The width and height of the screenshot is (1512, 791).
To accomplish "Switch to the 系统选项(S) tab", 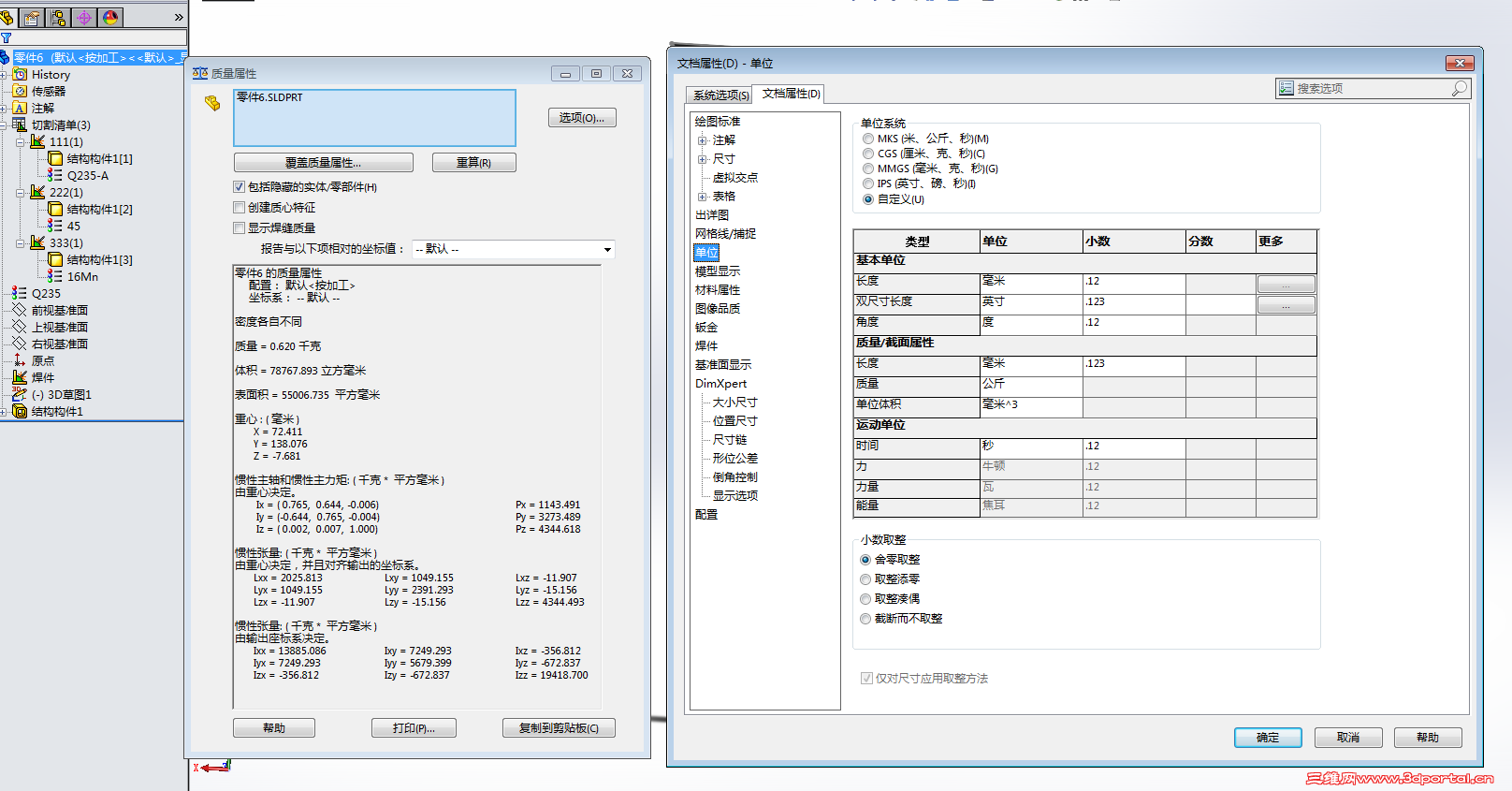I will [720, 95].
